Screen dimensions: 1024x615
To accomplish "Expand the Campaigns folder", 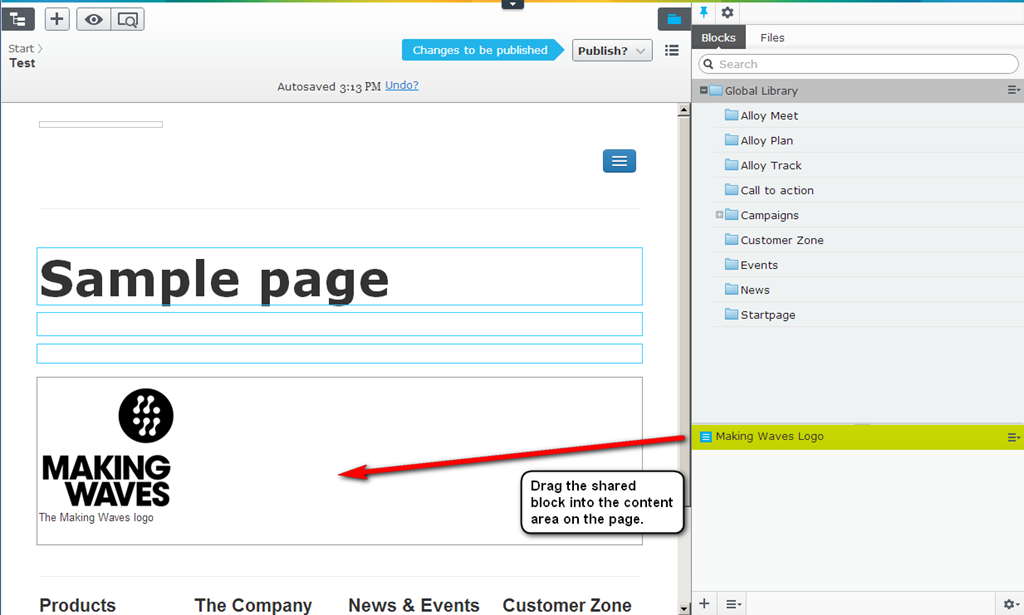I will pyautogui.click(x=719, y=215).
